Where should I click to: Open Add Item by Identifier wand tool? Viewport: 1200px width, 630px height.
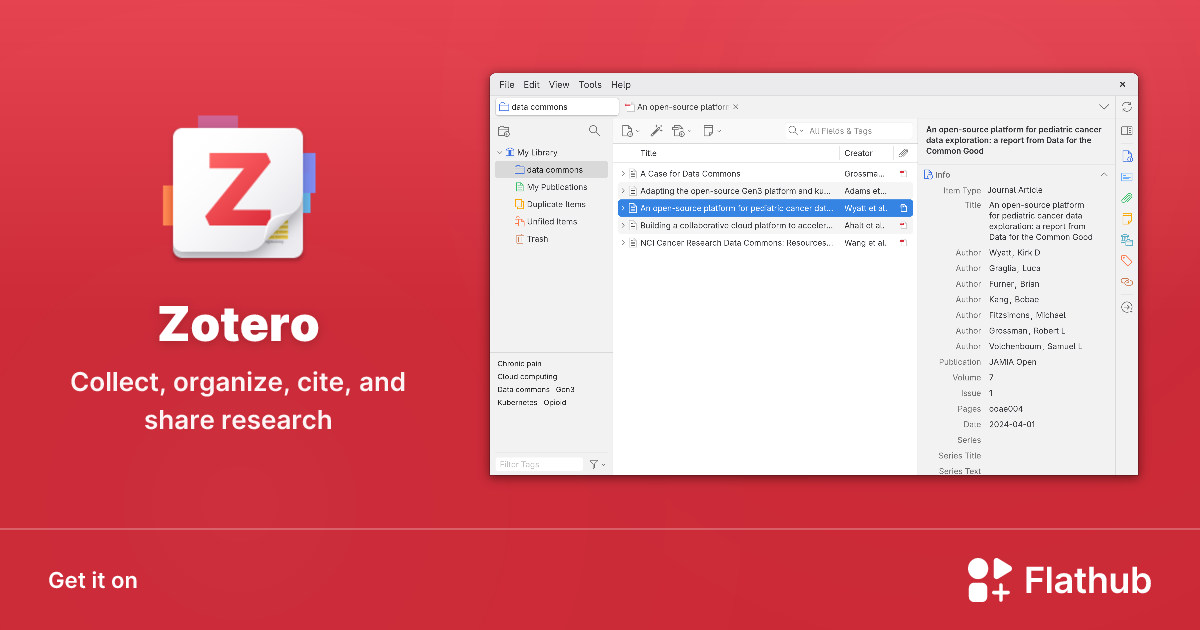click(x=657, y=131)
